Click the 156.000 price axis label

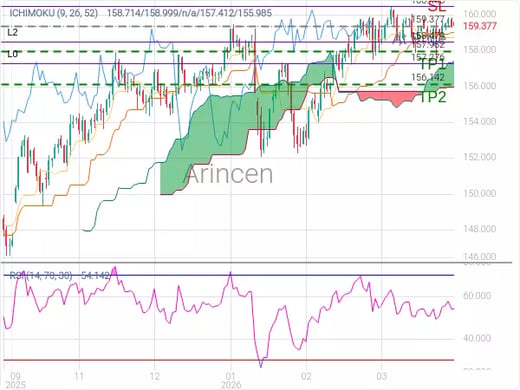[480, 86]
